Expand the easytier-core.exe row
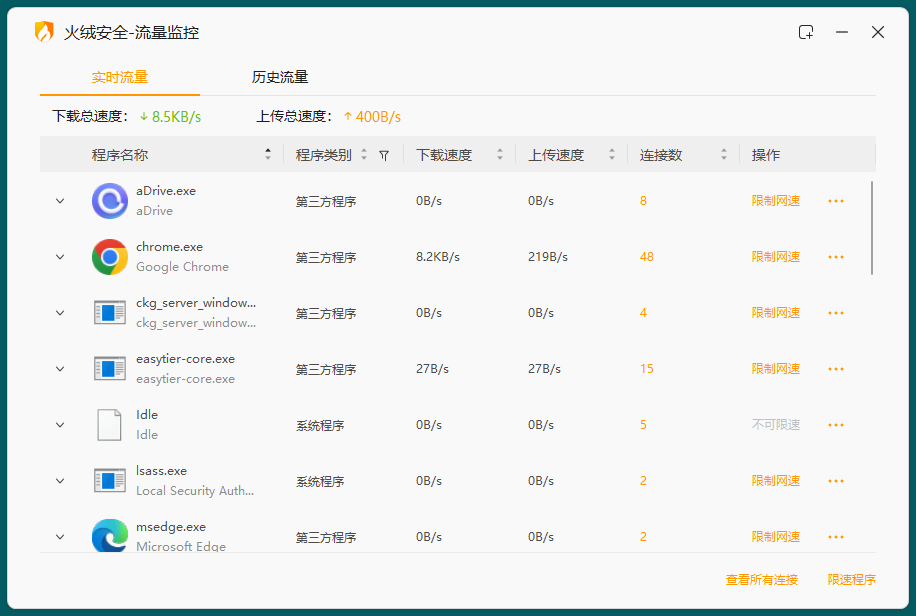 60,369
